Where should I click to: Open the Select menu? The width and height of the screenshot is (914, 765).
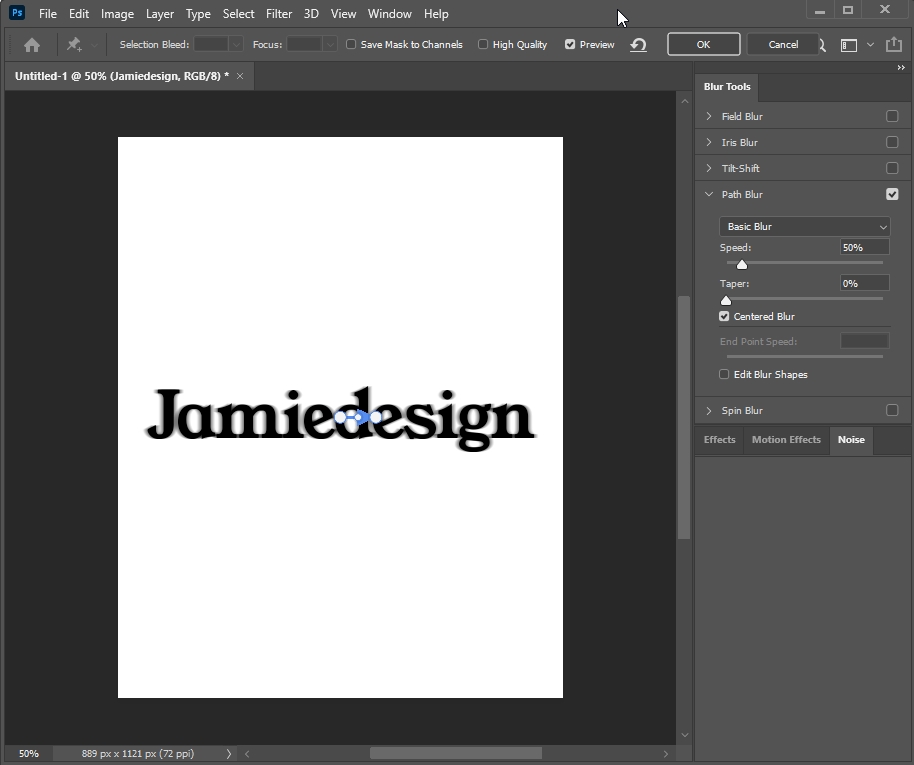click(x=238, y=13)
